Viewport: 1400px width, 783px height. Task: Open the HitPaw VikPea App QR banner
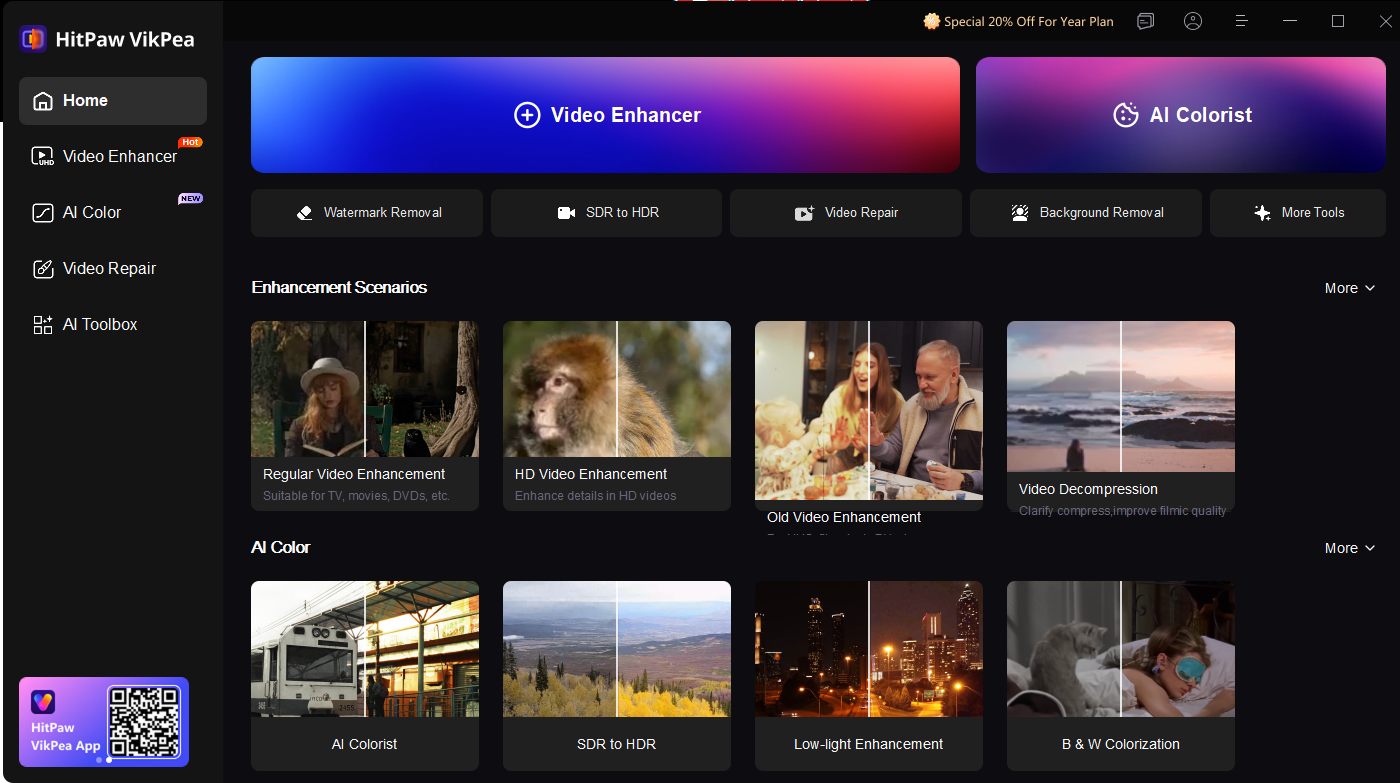click(104, 721)
